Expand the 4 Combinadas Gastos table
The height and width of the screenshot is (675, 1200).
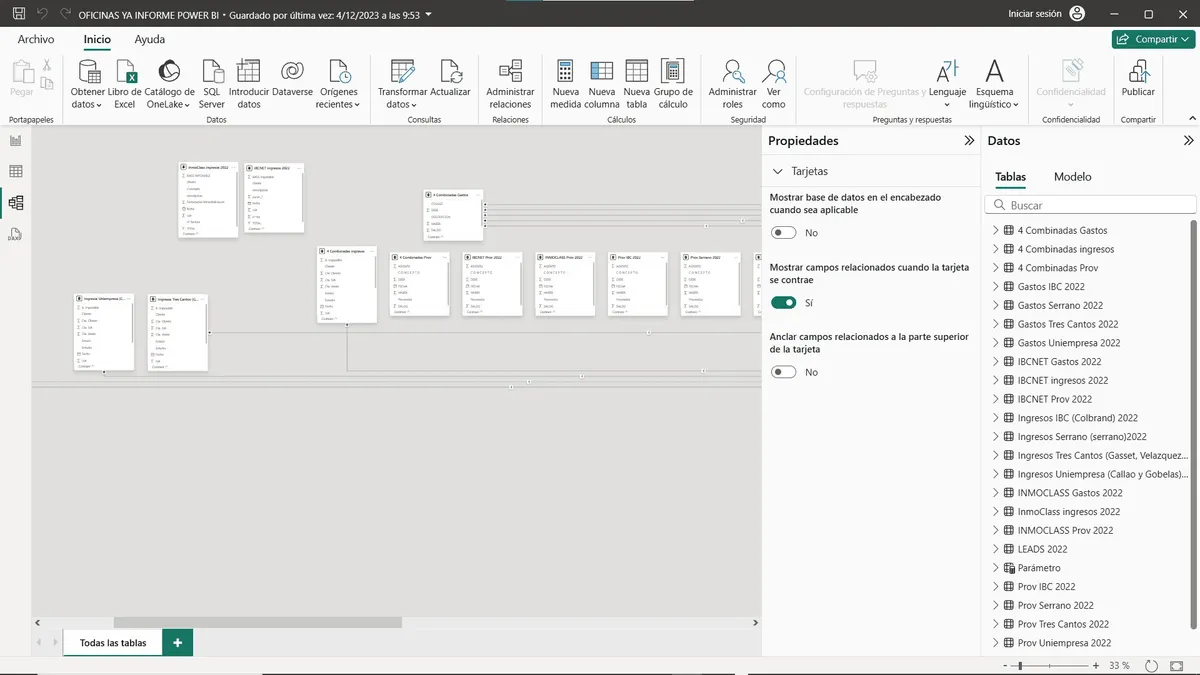(995, 230)
